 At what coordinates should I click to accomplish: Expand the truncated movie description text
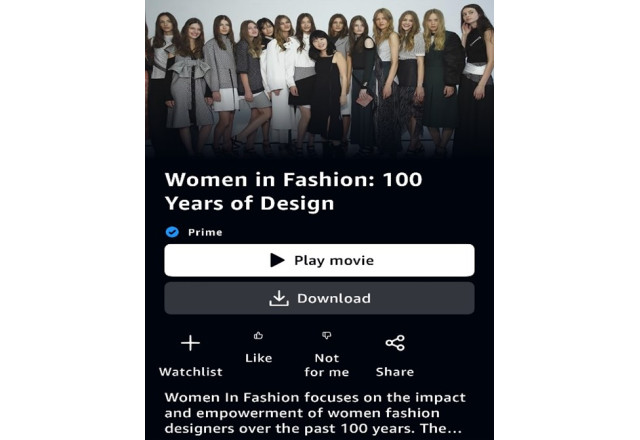click(315, 413)
